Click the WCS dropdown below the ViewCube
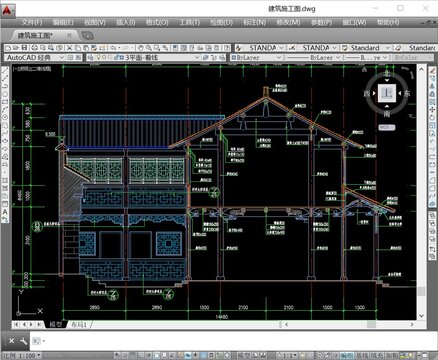The height and width of the screenshot is (360, 438). click(x=387, y=127)
